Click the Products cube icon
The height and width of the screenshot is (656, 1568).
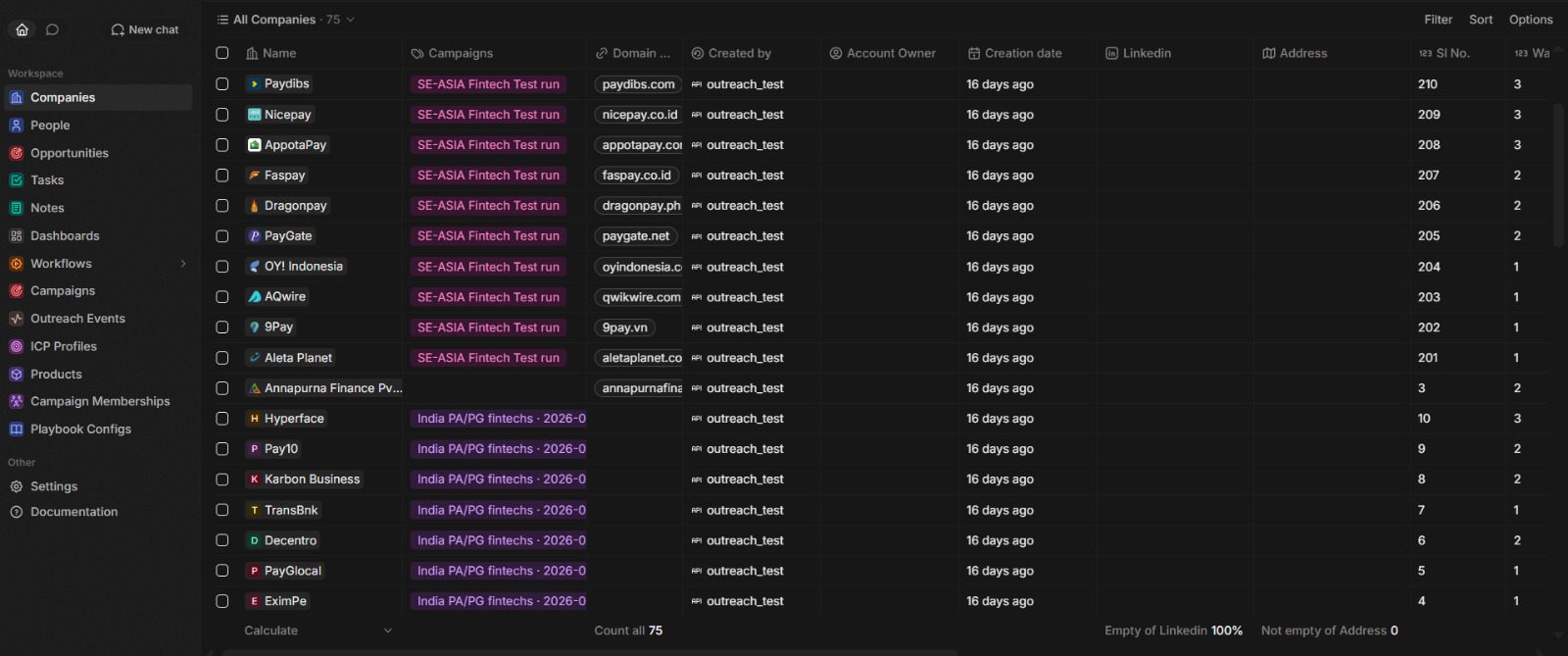pos(16,374)
